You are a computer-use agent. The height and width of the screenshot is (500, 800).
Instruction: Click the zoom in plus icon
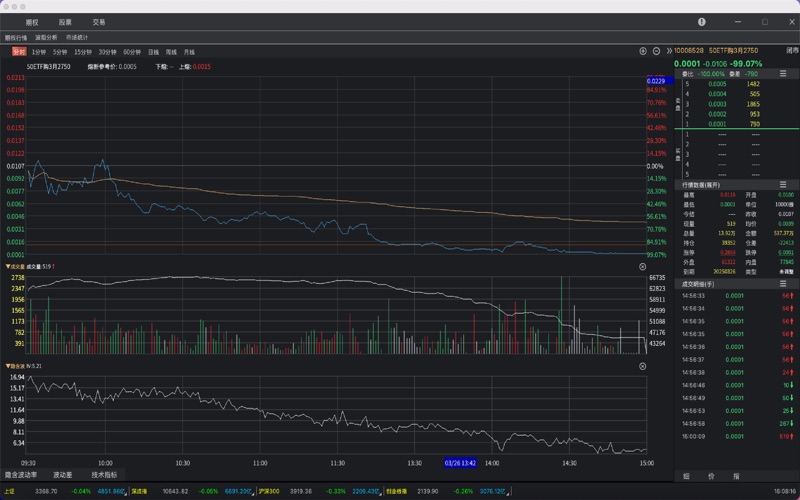pos(643,51)
